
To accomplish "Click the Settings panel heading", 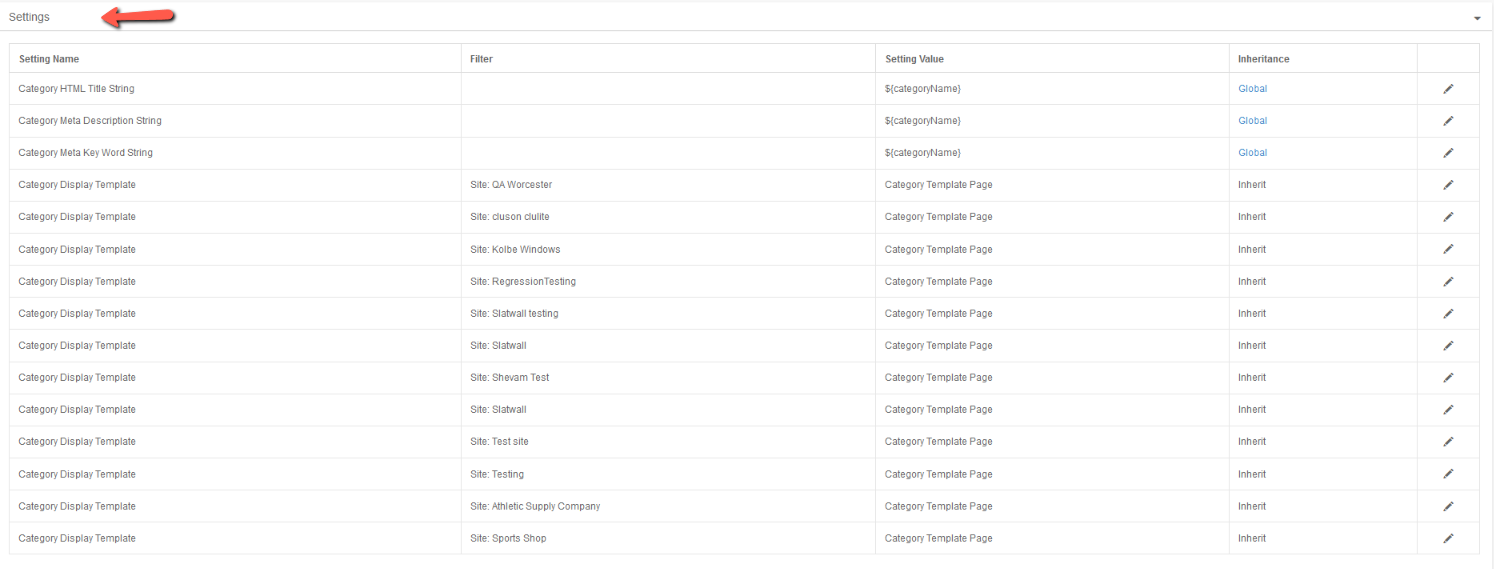I will 29,17.
